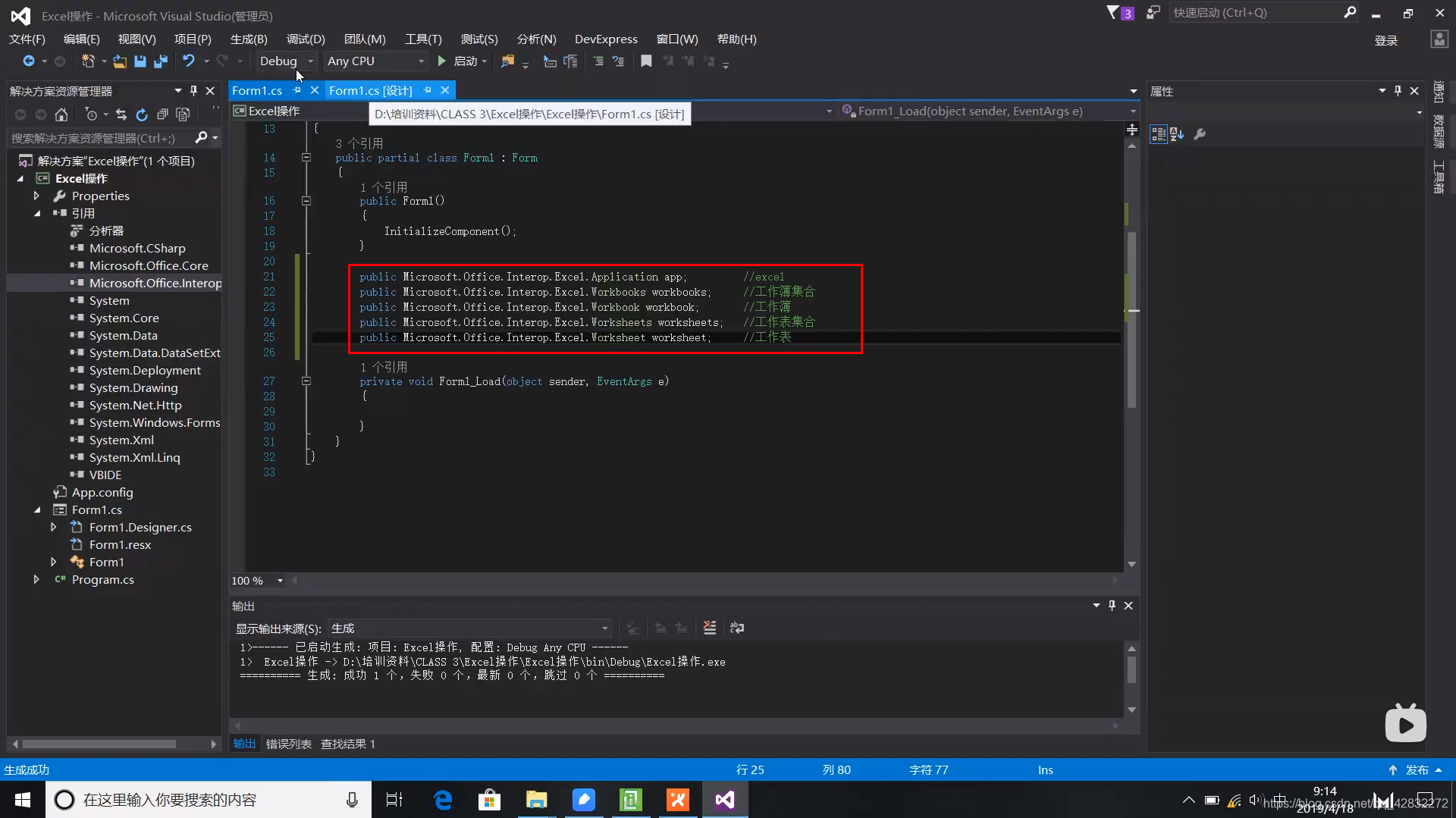Open Task View on the taskbar
This screenshot has height=818, width=1456.
pyautogui.click(x=394, y=800)
